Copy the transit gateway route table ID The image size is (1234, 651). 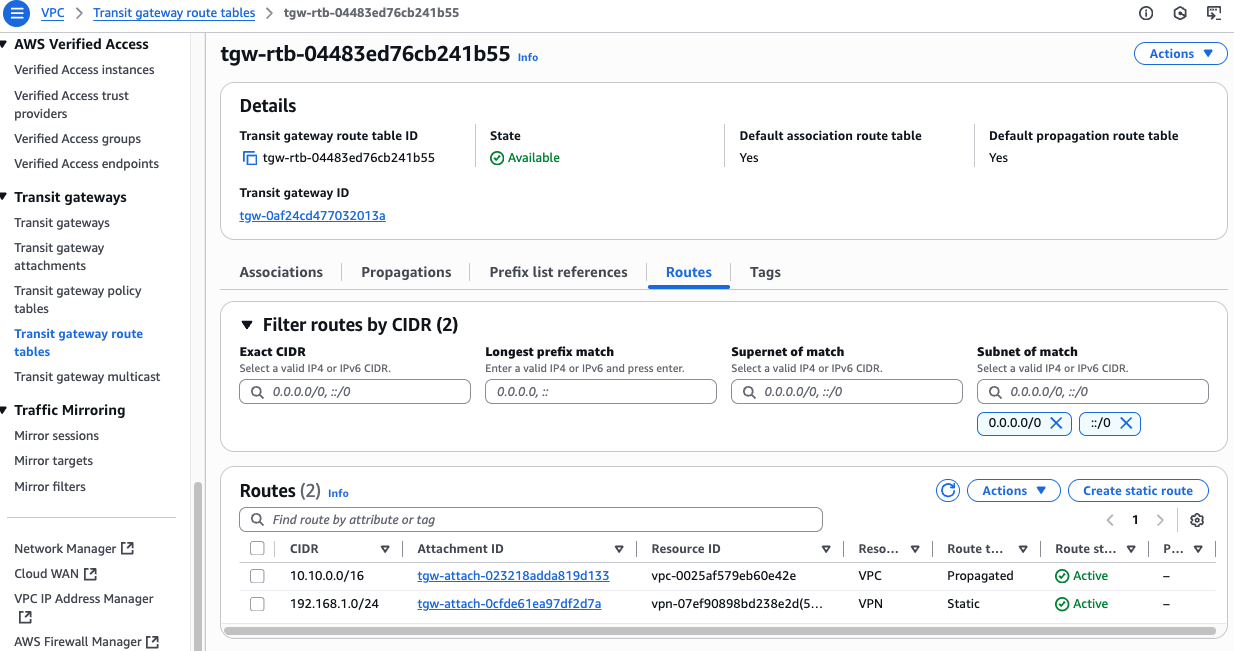[250, 158]
